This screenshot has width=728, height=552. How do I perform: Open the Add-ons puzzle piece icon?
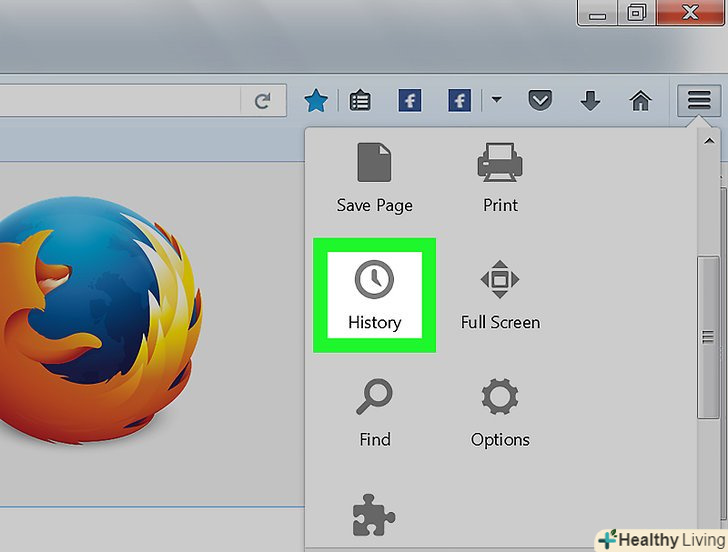374,518
